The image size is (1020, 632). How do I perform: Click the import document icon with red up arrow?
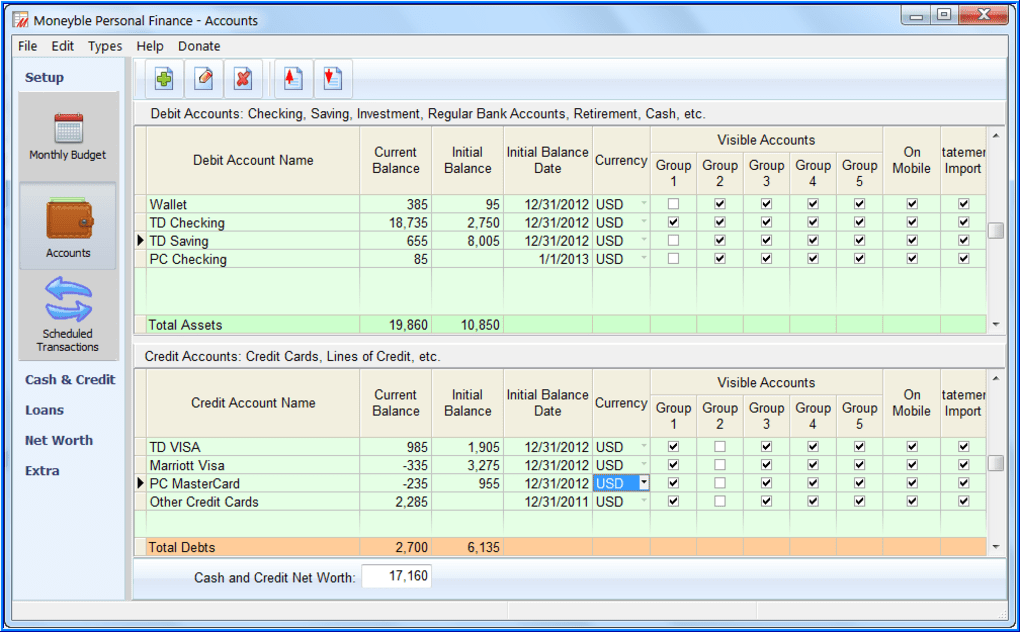pos(291,78)
